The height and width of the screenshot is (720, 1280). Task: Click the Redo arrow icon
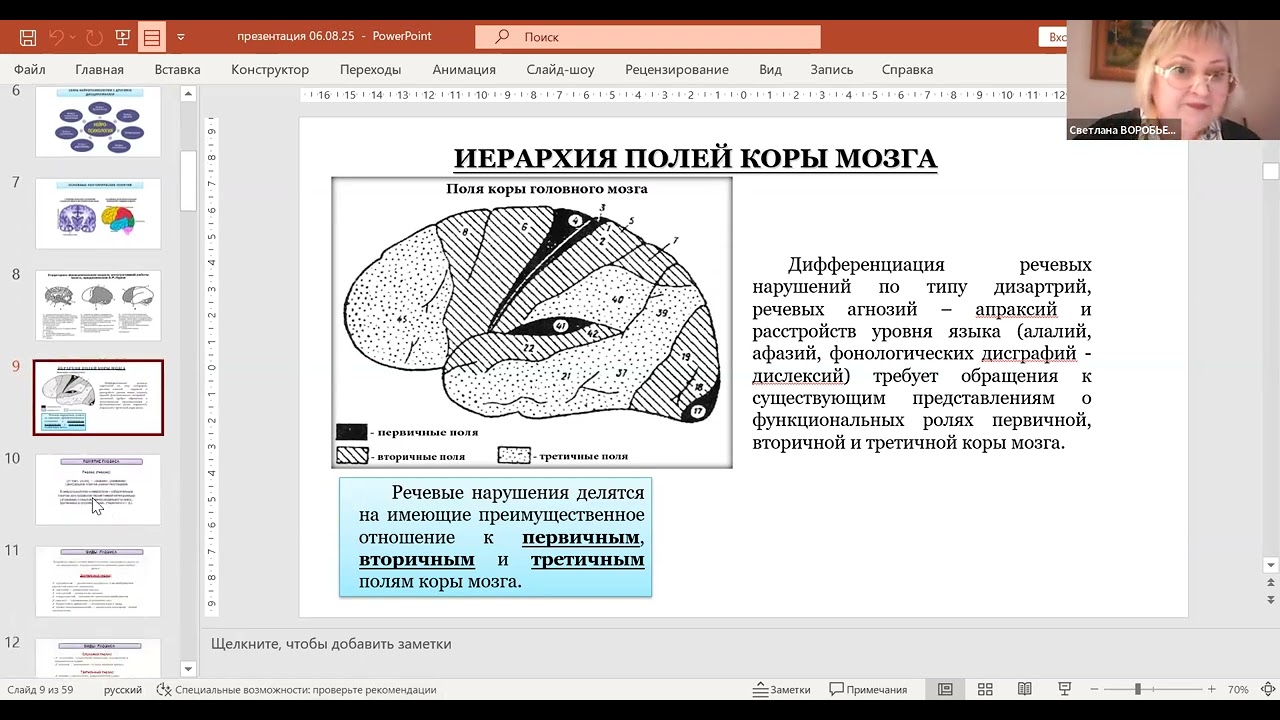click(x=94, y=37)
